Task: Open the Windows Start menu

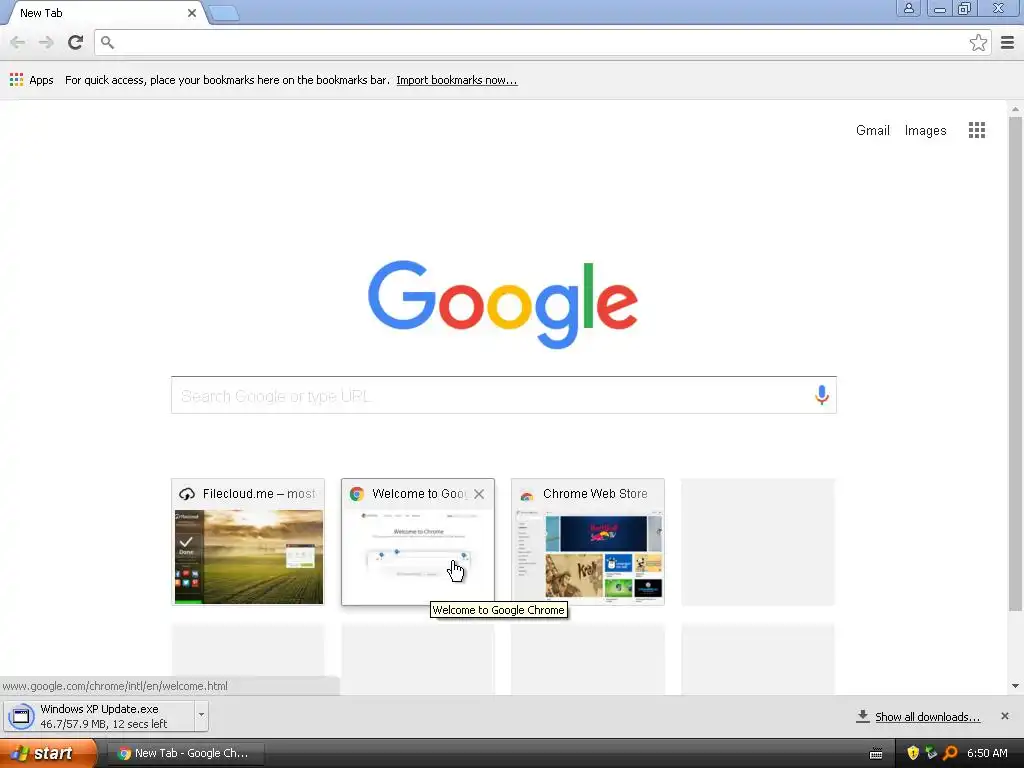Action: [x=48, y=753]
